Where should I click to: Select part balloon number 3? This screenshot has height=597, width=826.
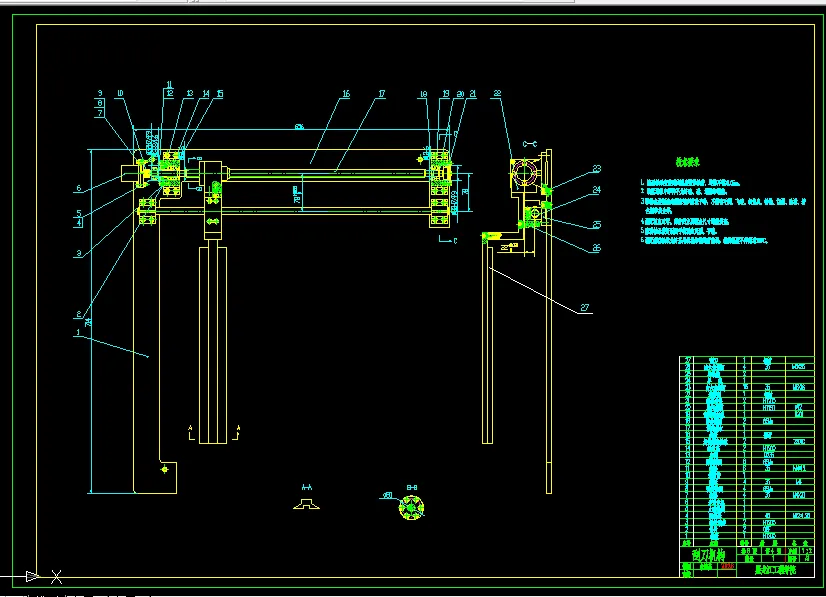click(x=79, y=254)
